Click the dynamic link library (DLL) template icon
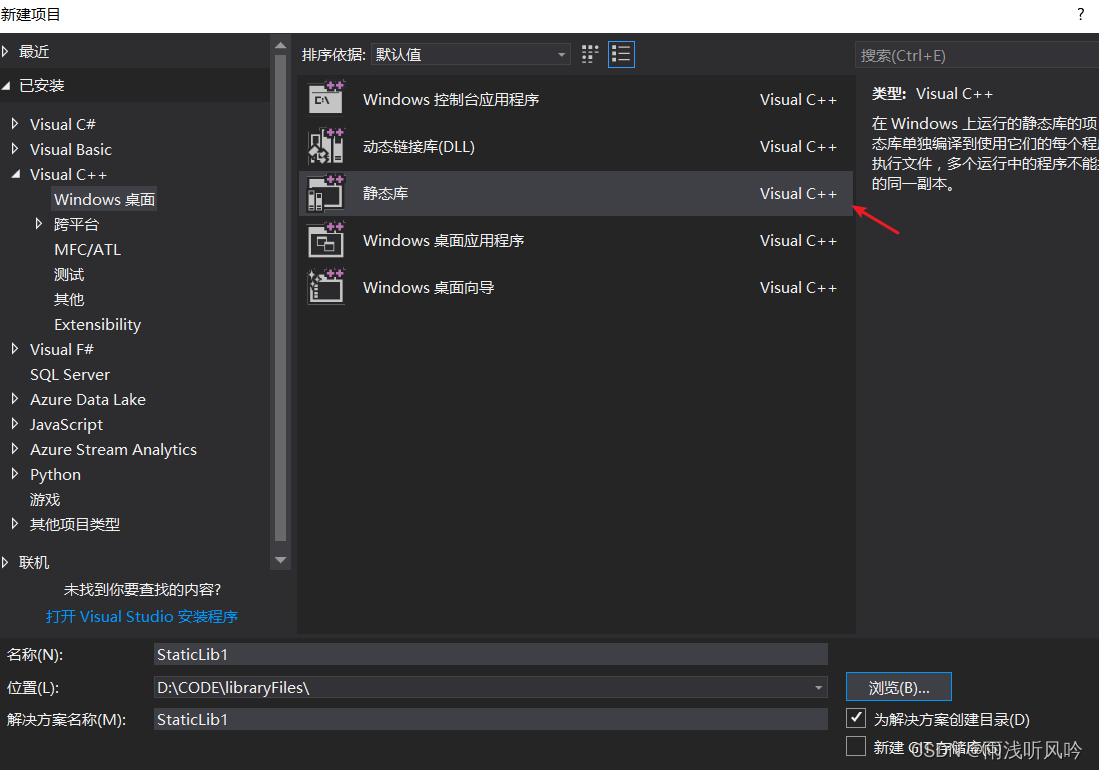 (x=326, y=146)
